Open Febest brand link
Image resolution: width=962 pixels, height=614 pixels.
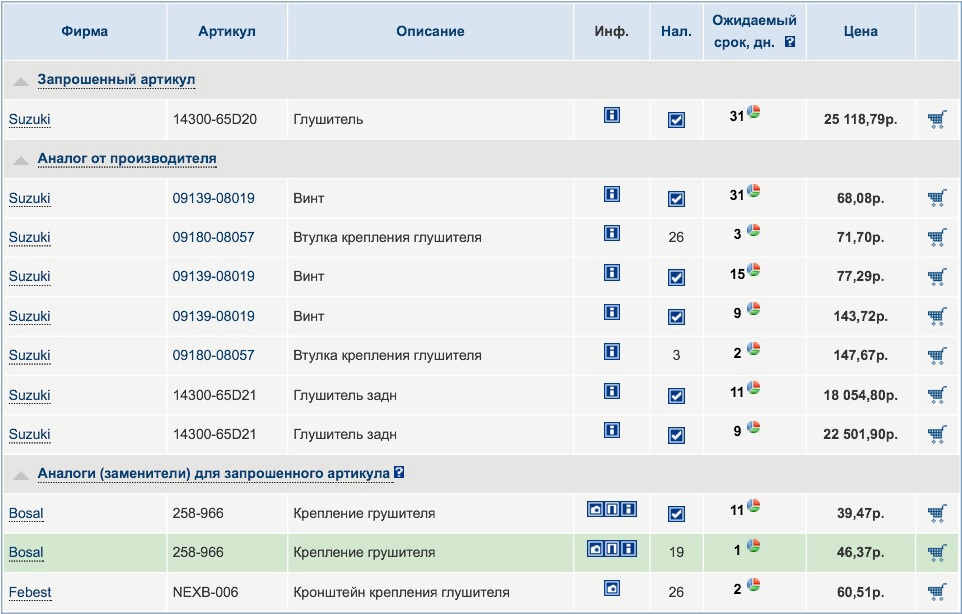tap(30, 592)
